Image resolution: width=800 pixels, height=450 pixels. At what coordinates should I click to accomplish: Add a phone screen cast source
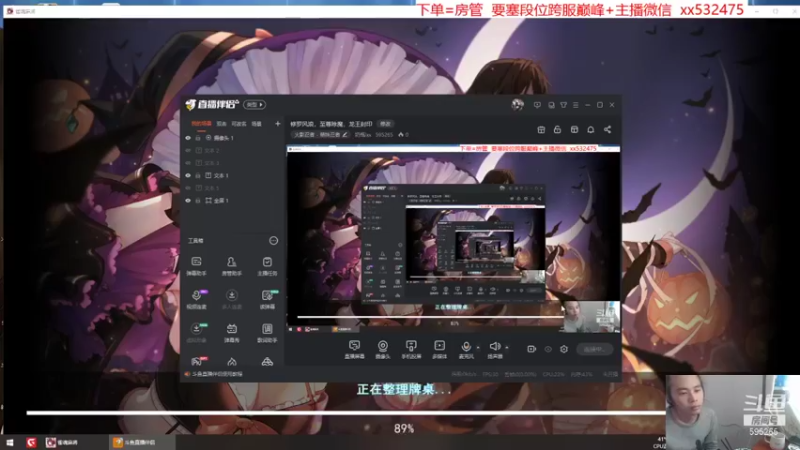[x=411, y=349]
